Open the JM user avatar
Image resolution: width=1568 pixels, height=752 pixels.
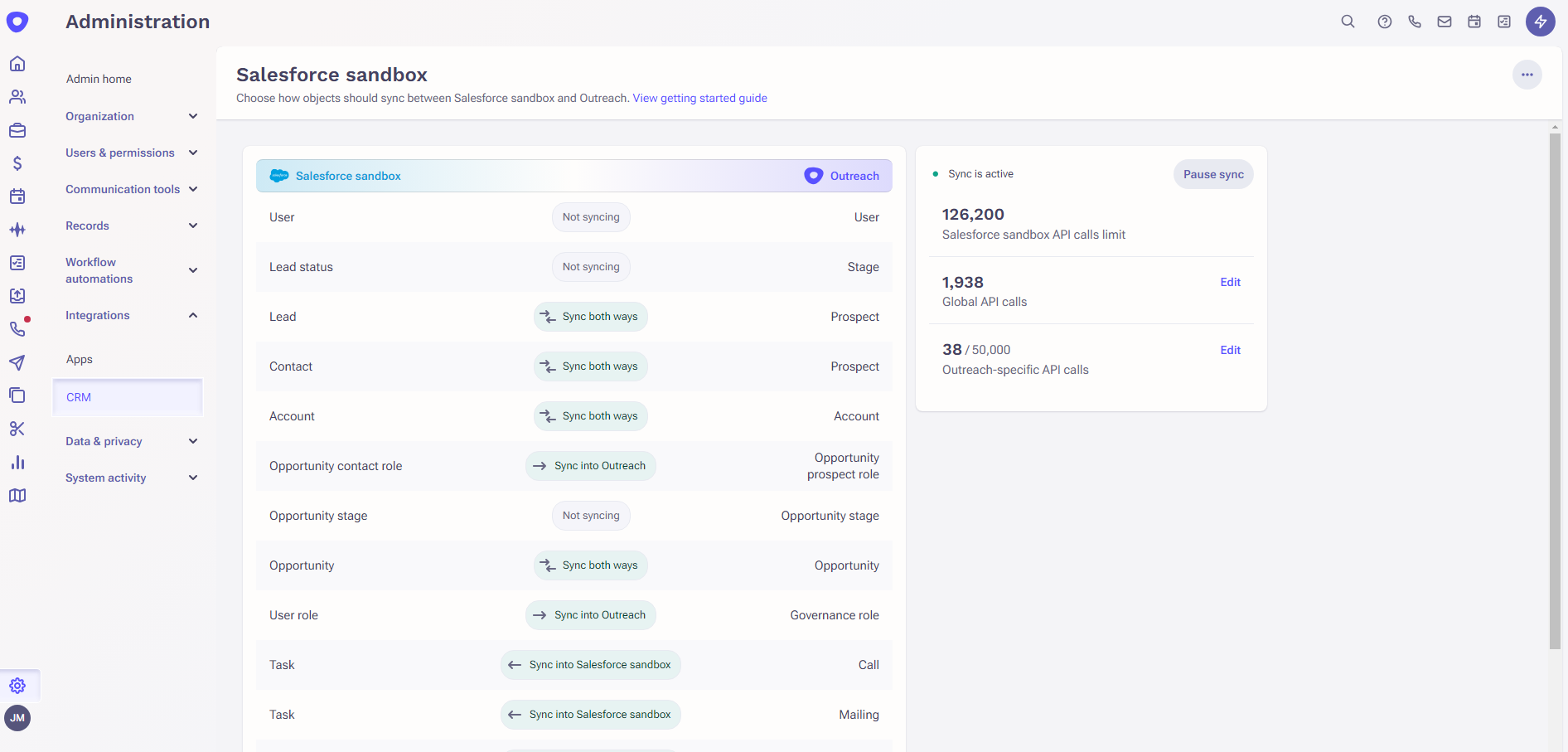point(17,718)
